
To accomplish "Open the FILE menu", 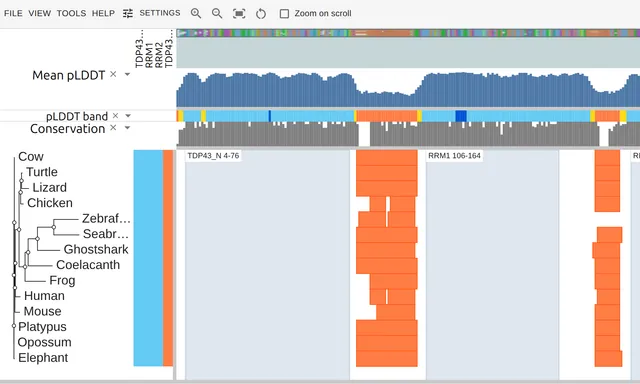I will 13,13.
